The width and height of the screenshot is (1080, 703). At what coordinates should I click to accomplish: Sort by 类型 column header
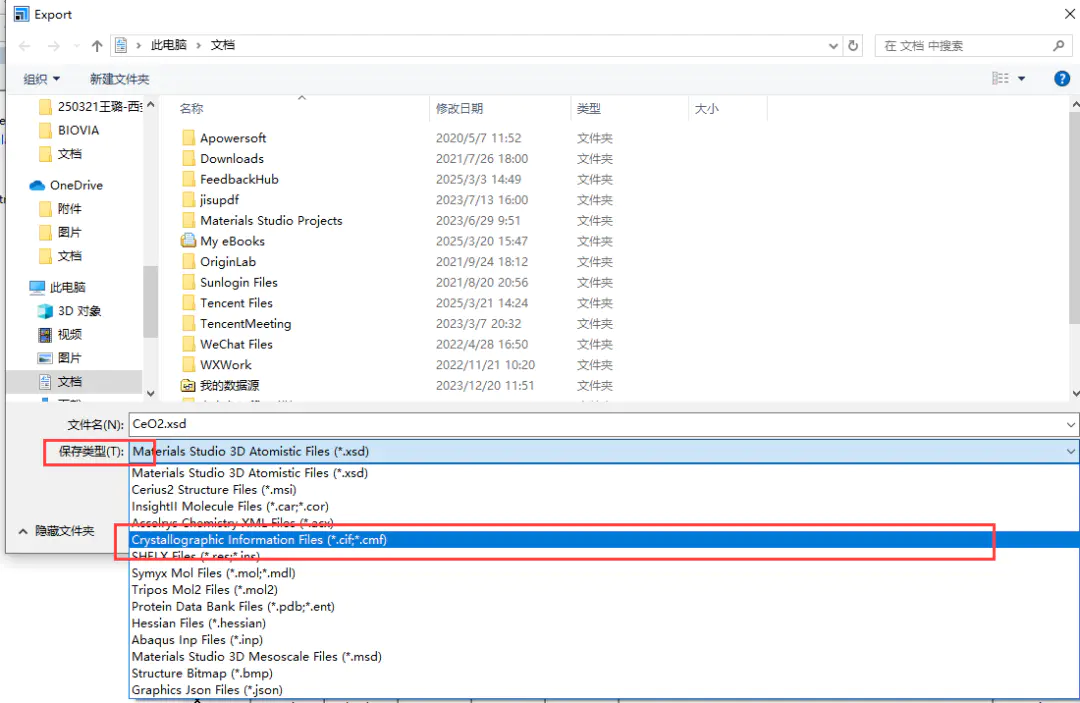[589, 108]
